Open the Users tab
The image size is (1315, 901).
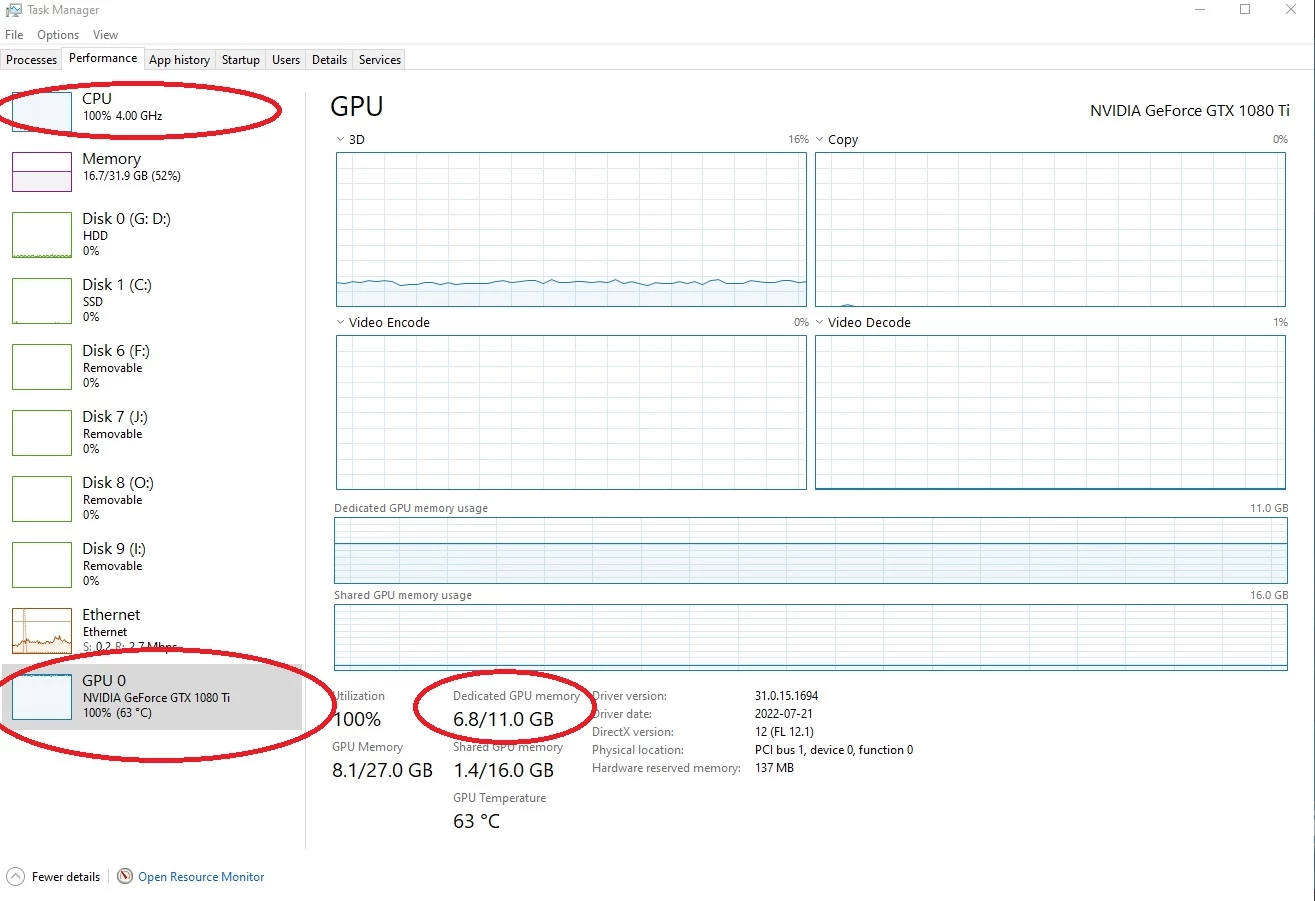(286, 60)
